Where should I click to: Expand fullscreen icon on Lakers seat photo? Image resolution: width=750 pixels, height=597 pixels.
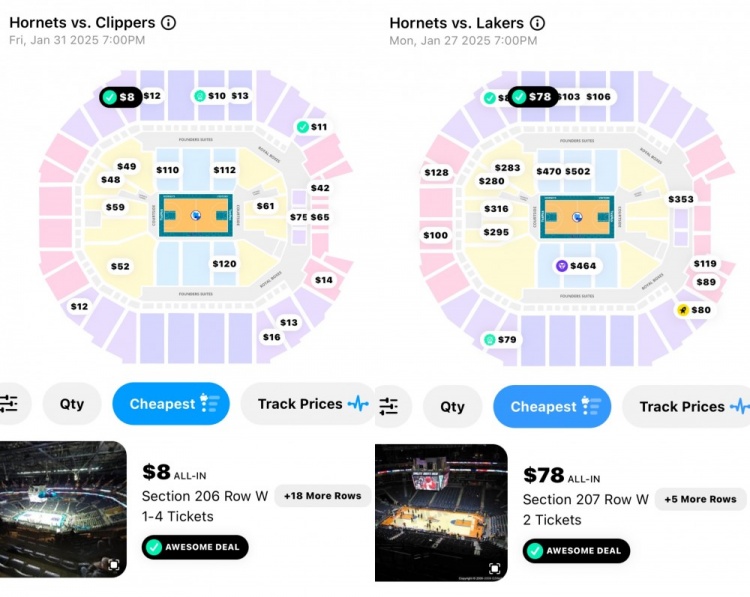[x=495, y=569]
